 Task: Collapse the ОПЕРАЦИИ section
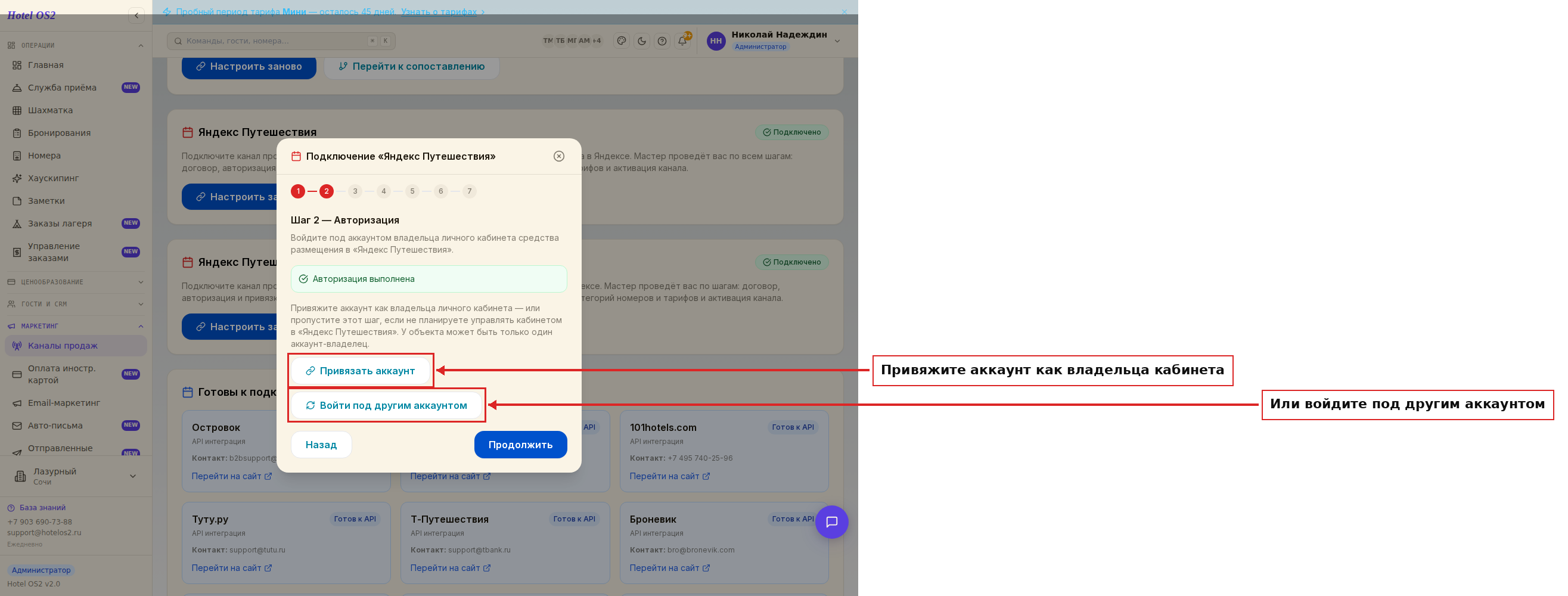tap(76, 45)
